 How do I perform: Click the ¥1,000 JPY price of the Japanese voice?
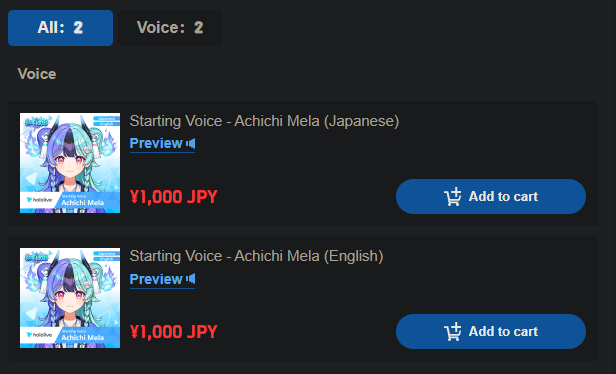pyautogui.click(x=174, y=197)
